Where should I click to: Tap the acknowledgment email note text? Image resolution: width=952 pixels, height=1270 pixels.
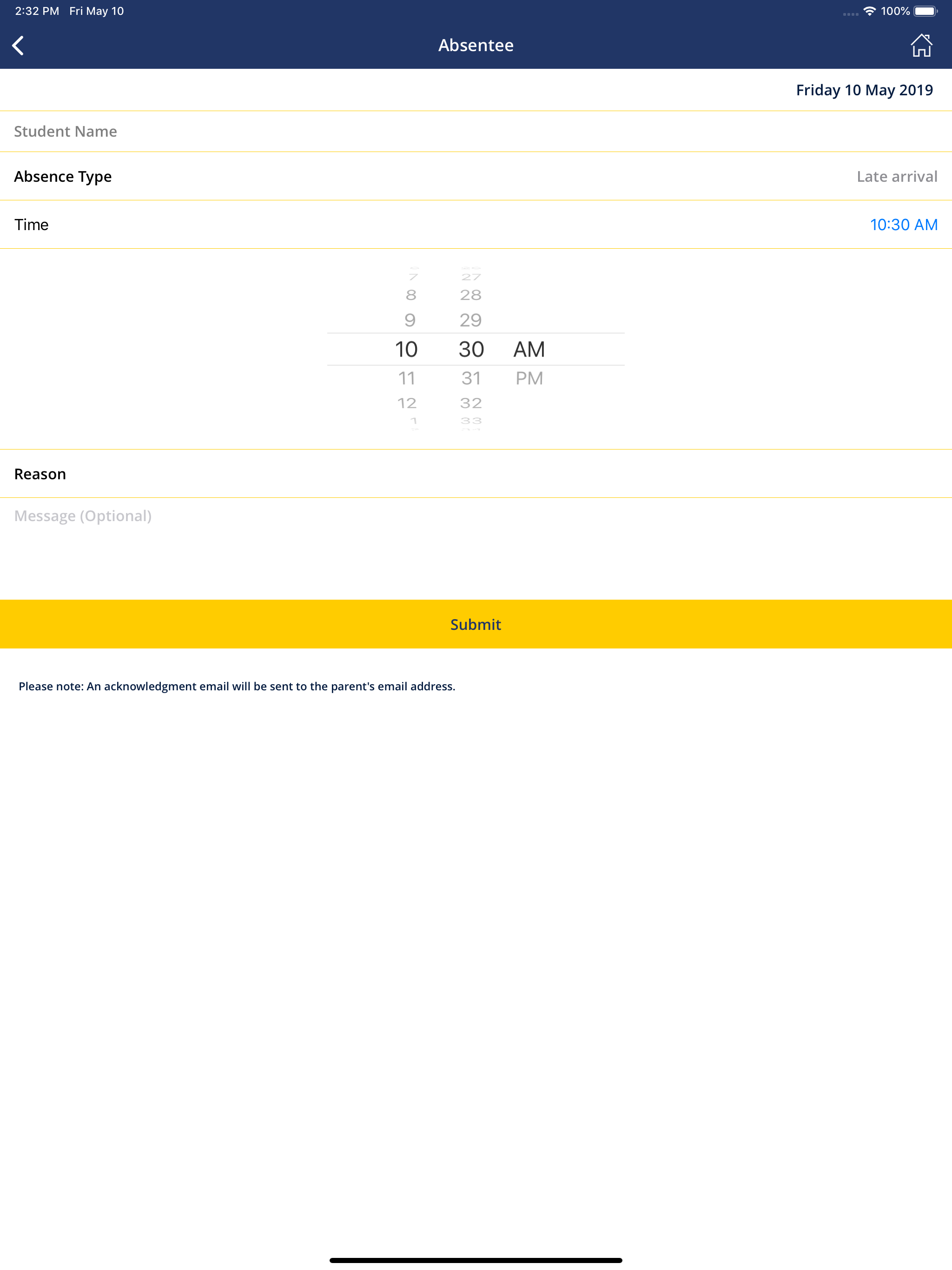[237, 686]
